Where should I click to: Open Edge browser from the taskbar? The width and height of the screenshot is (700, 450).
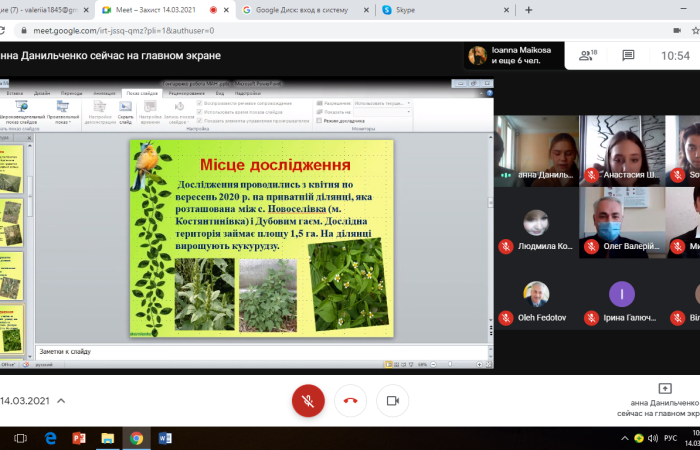50,438
